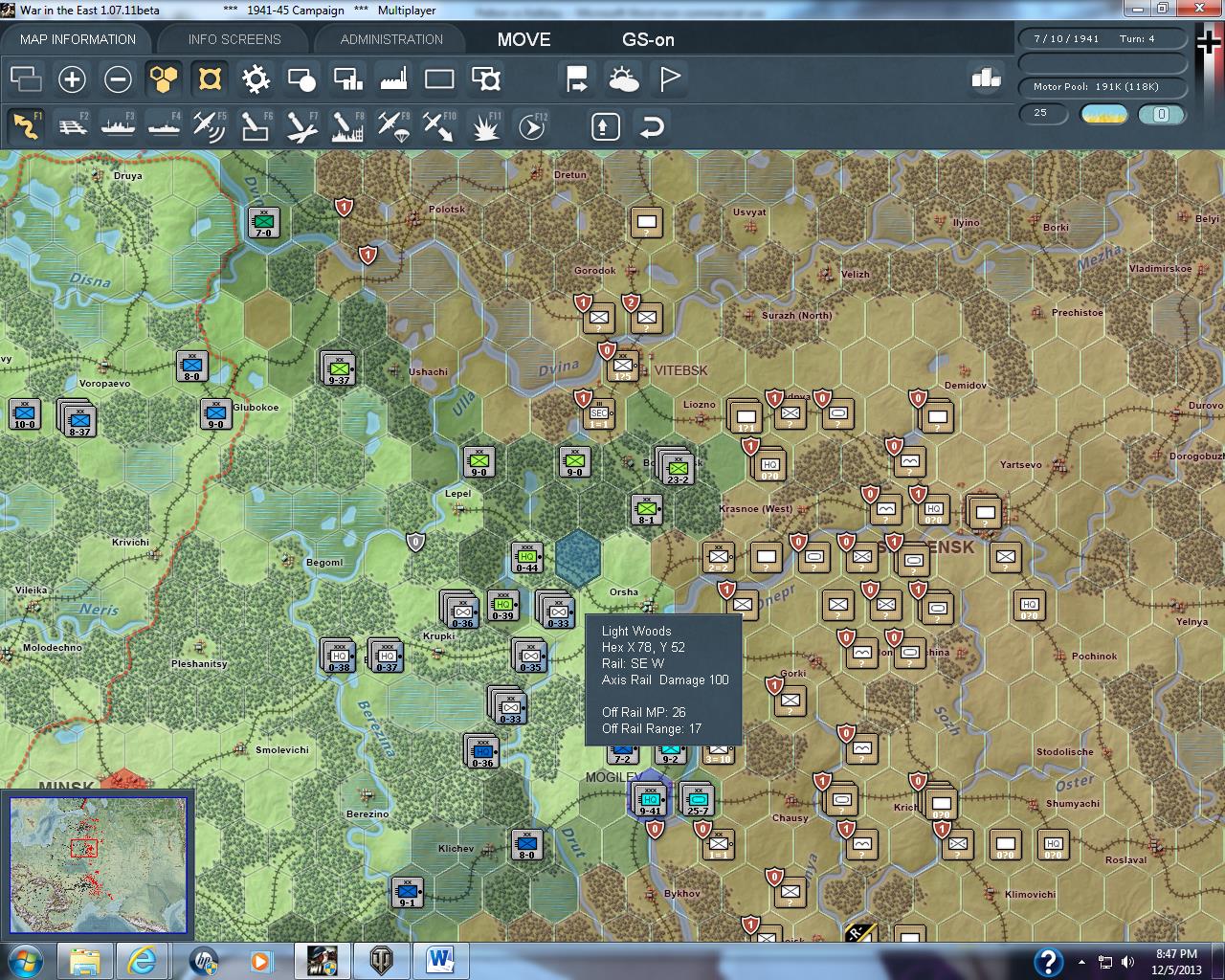This screenshot has width=1225, height=980.
Task: Zoom out with the minus icon
Action: pyautogui.click(x=118, y=78)
